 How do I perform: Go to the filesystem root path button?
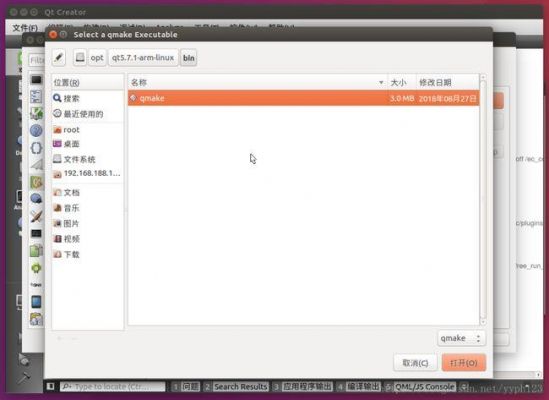click(x=80, y=57)
